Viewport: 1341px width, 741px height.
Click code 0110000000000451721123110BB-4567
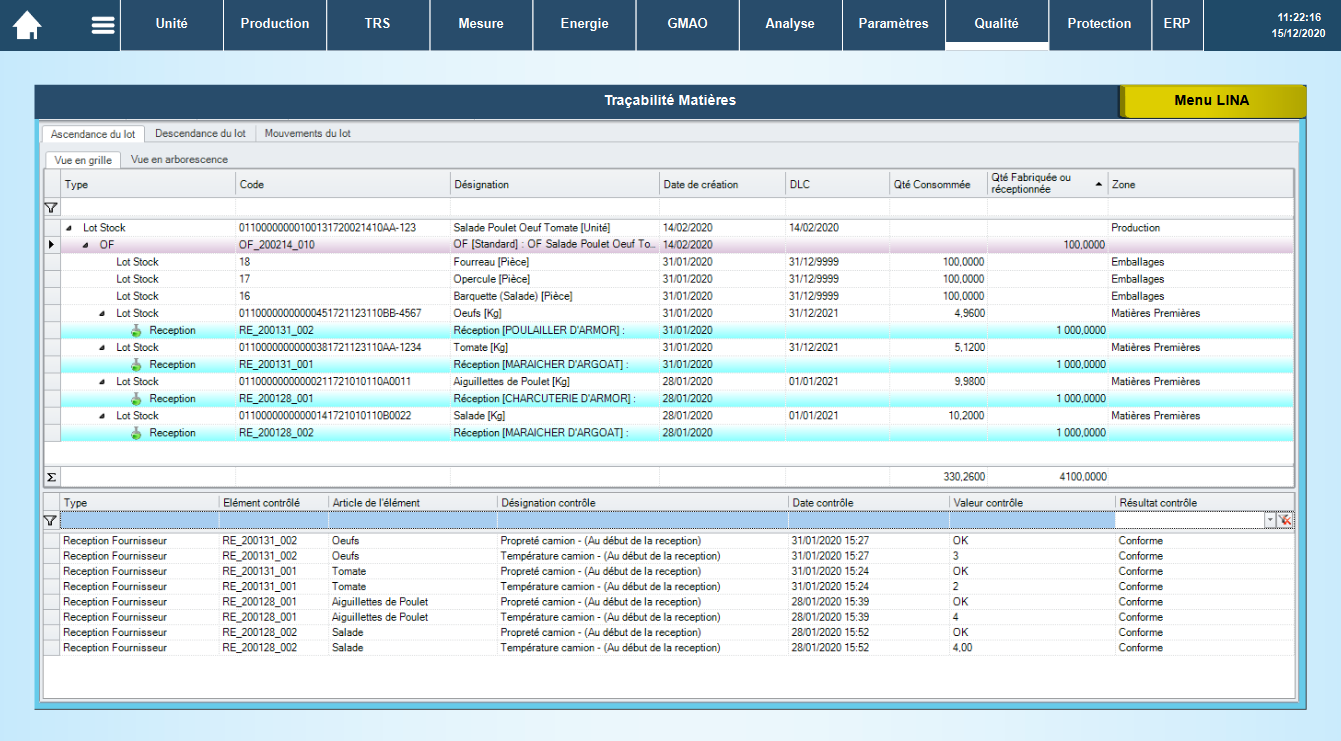point(329,313)
